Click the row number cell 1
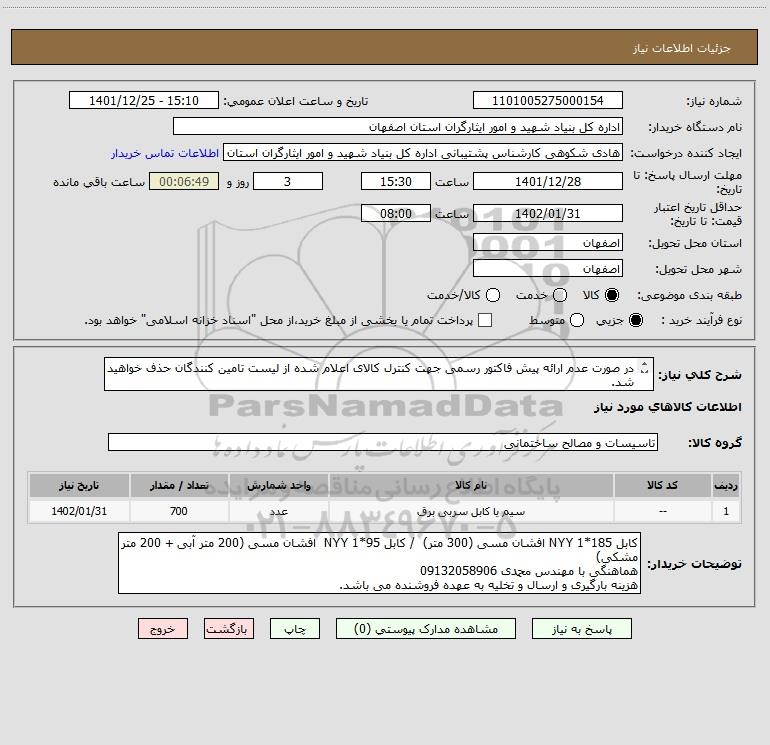 (x=726, y=511)
